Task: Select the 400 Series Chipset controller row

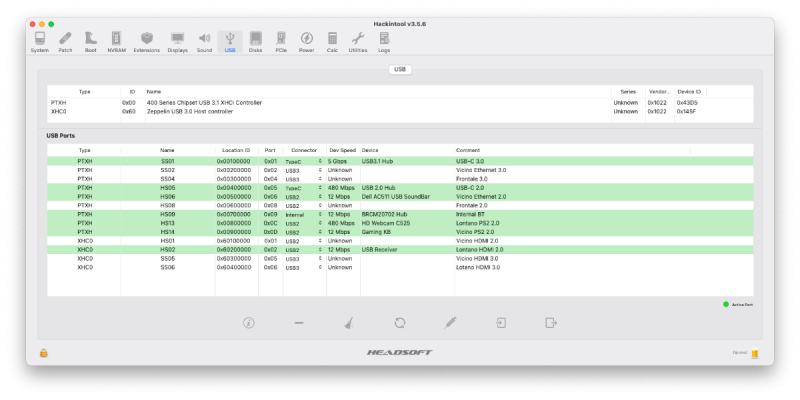Action: pyautogui.click(x=400, y=103)
